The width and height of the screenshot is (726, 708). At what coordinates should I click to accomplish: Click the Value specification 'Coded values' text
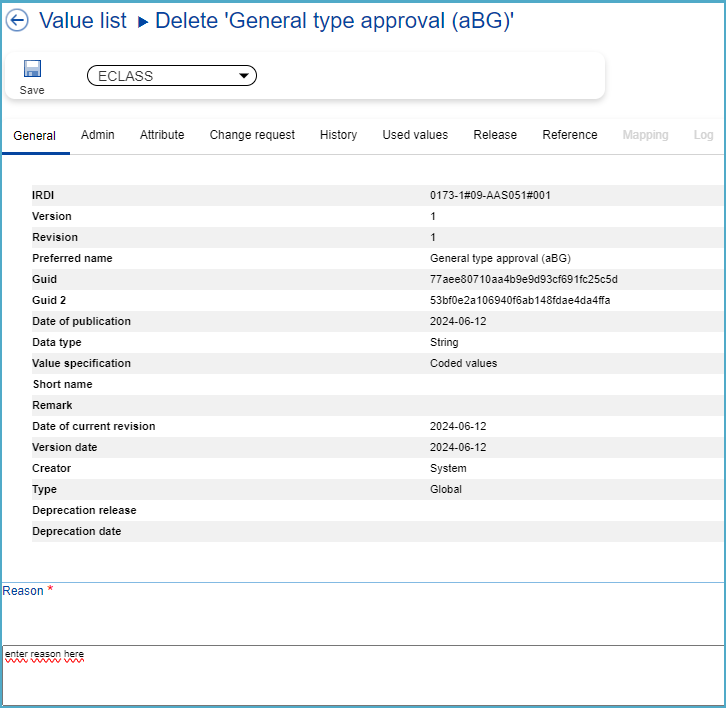pyautogui.click(x=463, y=363)
